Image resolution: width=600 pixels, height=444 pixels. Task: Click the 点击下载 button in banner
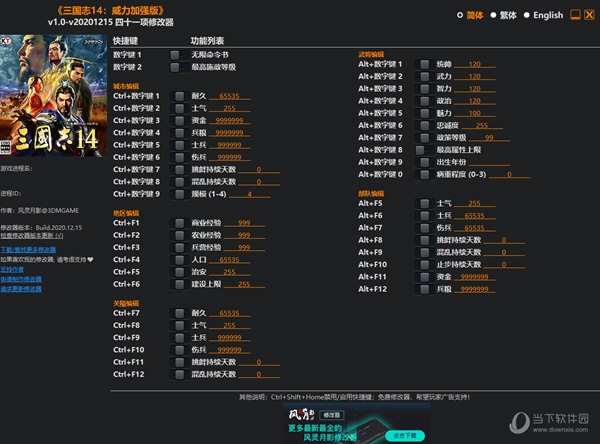(404, 435)
